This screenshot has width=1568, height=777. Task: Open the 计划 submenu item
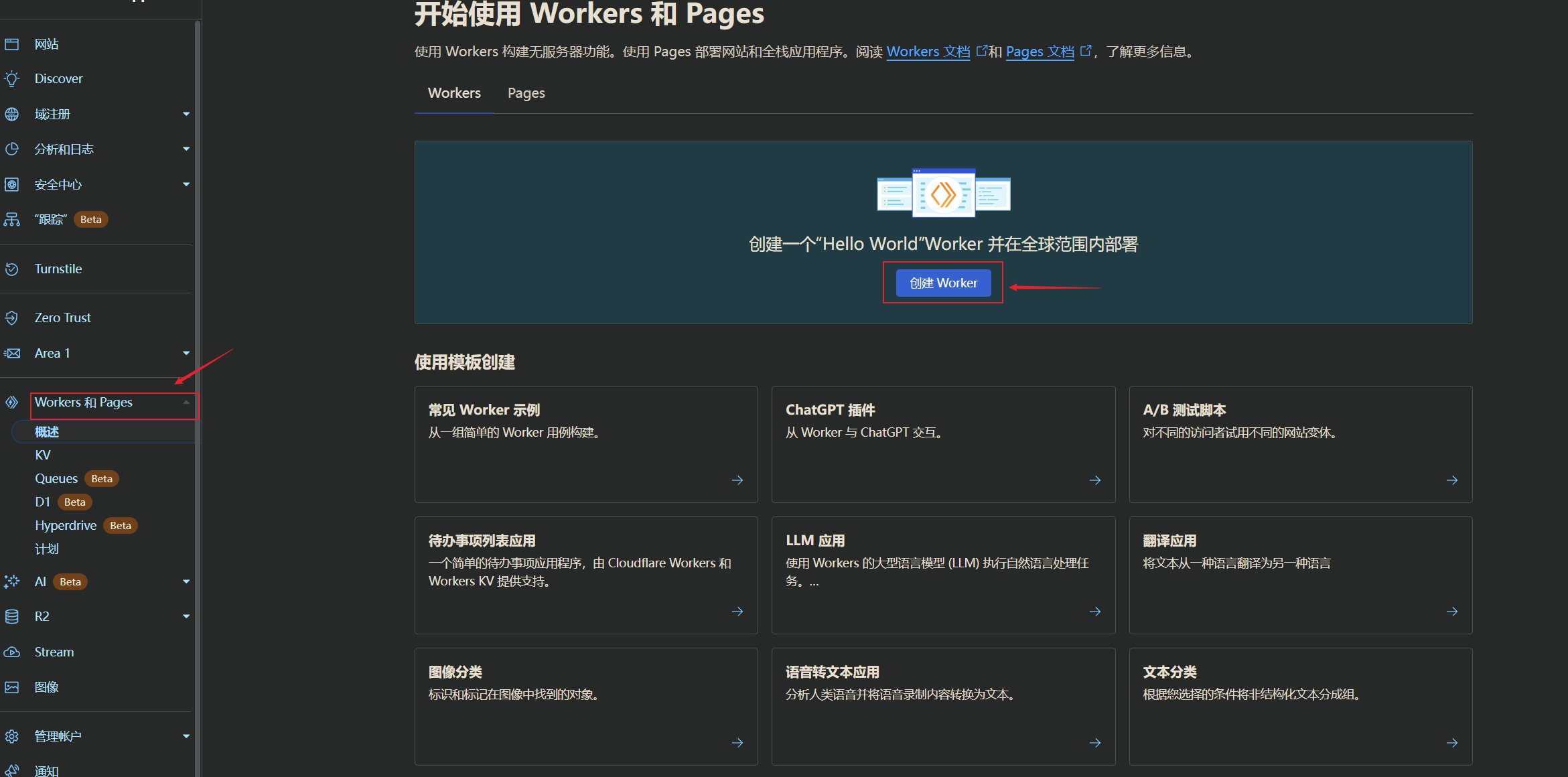47,549
